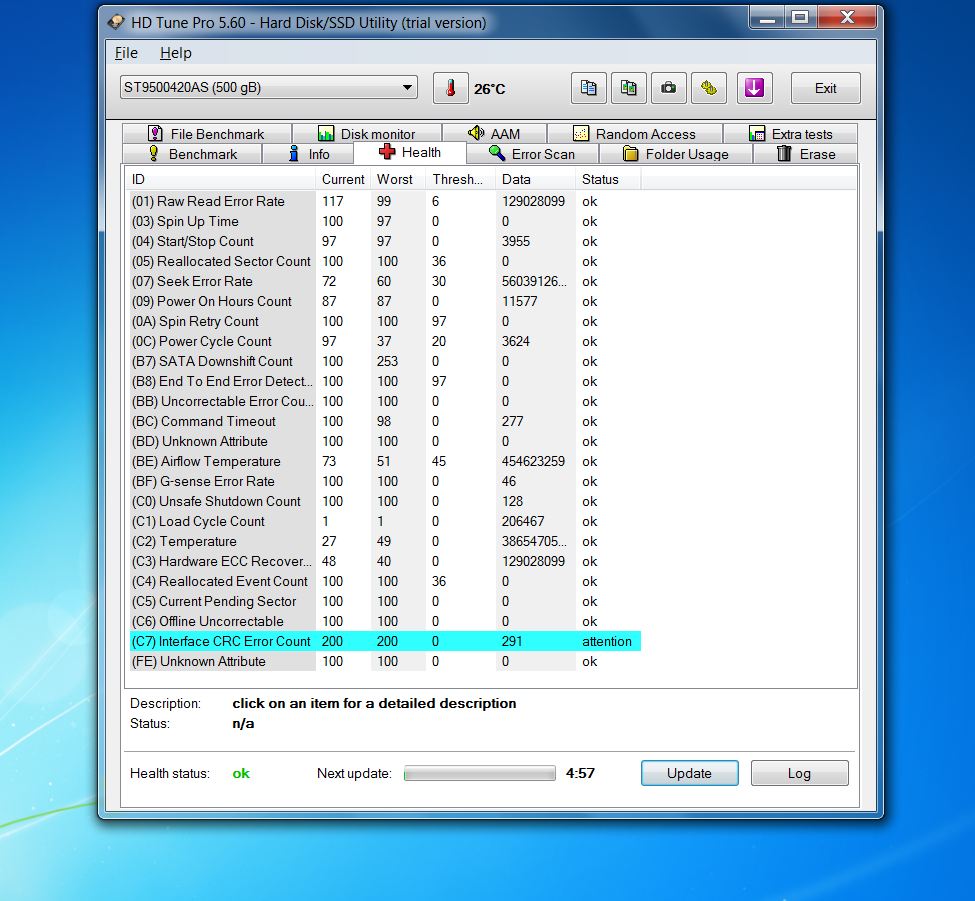
Task: Click the Exit button
Action: 826,88
